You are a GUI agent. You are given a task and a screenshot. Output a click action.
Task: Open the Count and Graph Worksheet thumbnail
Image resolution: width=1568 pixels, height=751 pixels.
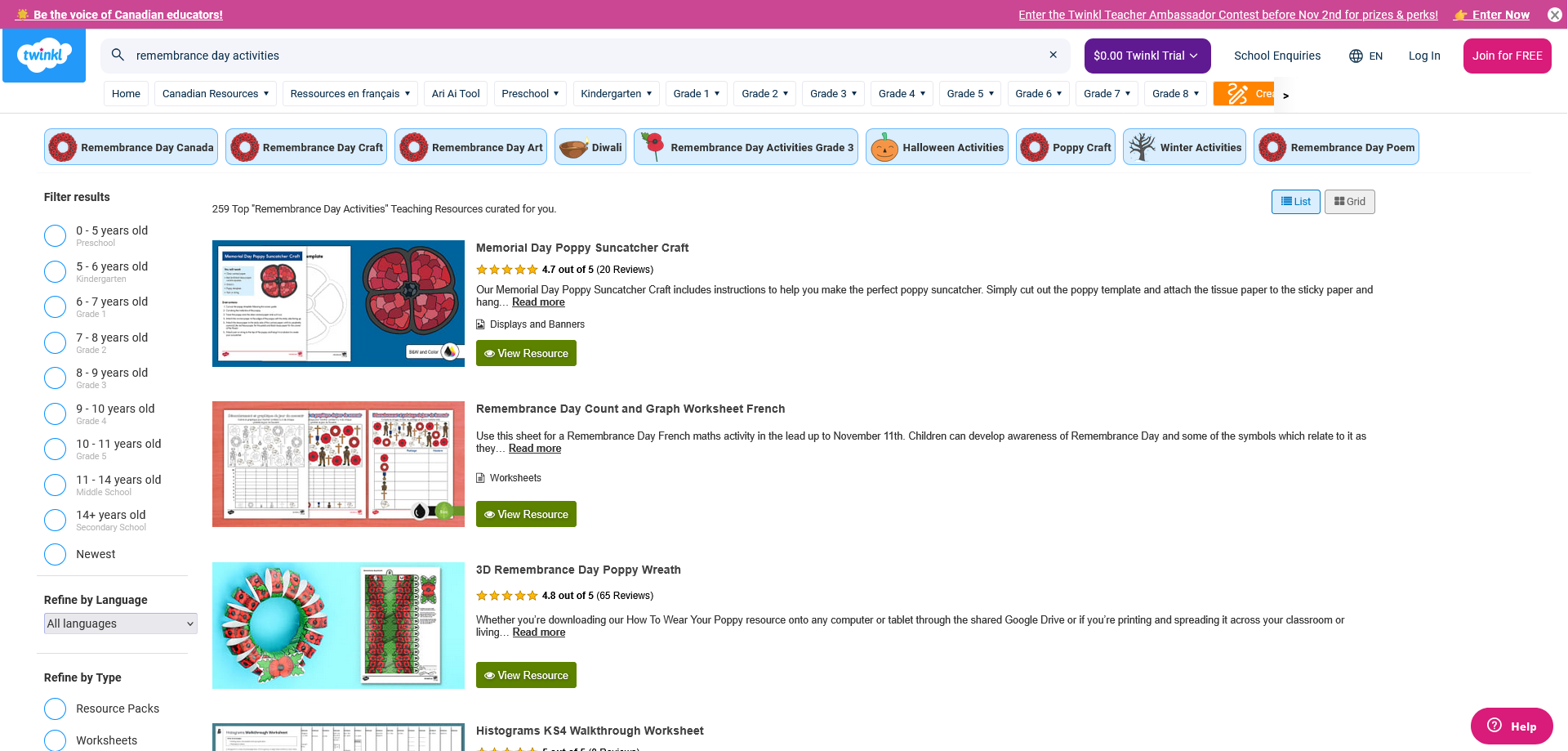click(338, 464)
